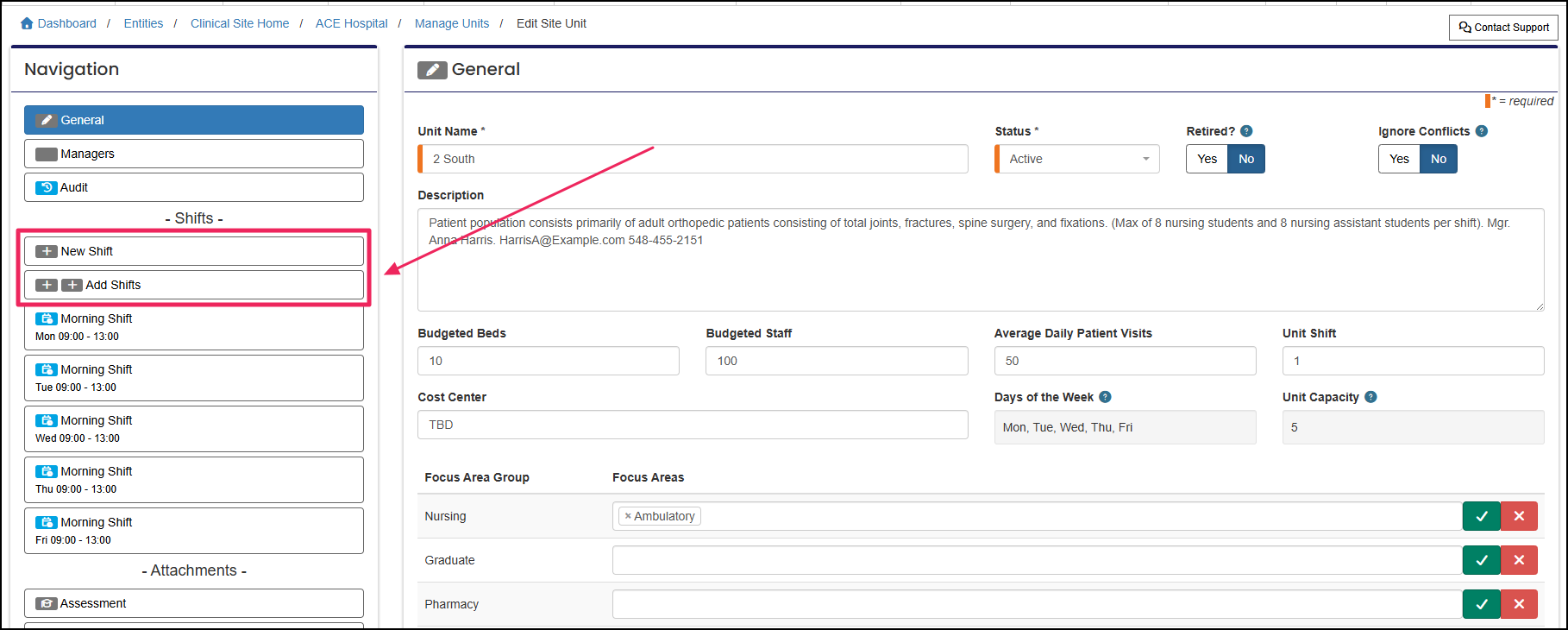The image size is (1568, 630).
Task: Go to ACE Hospital breadcrumb link
Action: [352, 23]
